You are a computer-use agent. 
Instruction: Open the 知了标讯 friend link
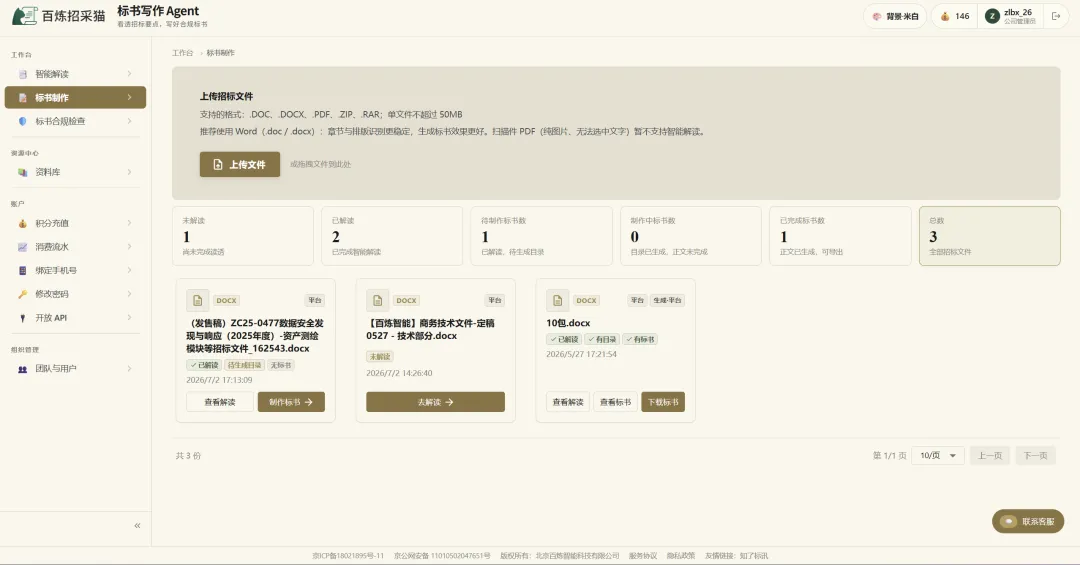pos(754,555)
